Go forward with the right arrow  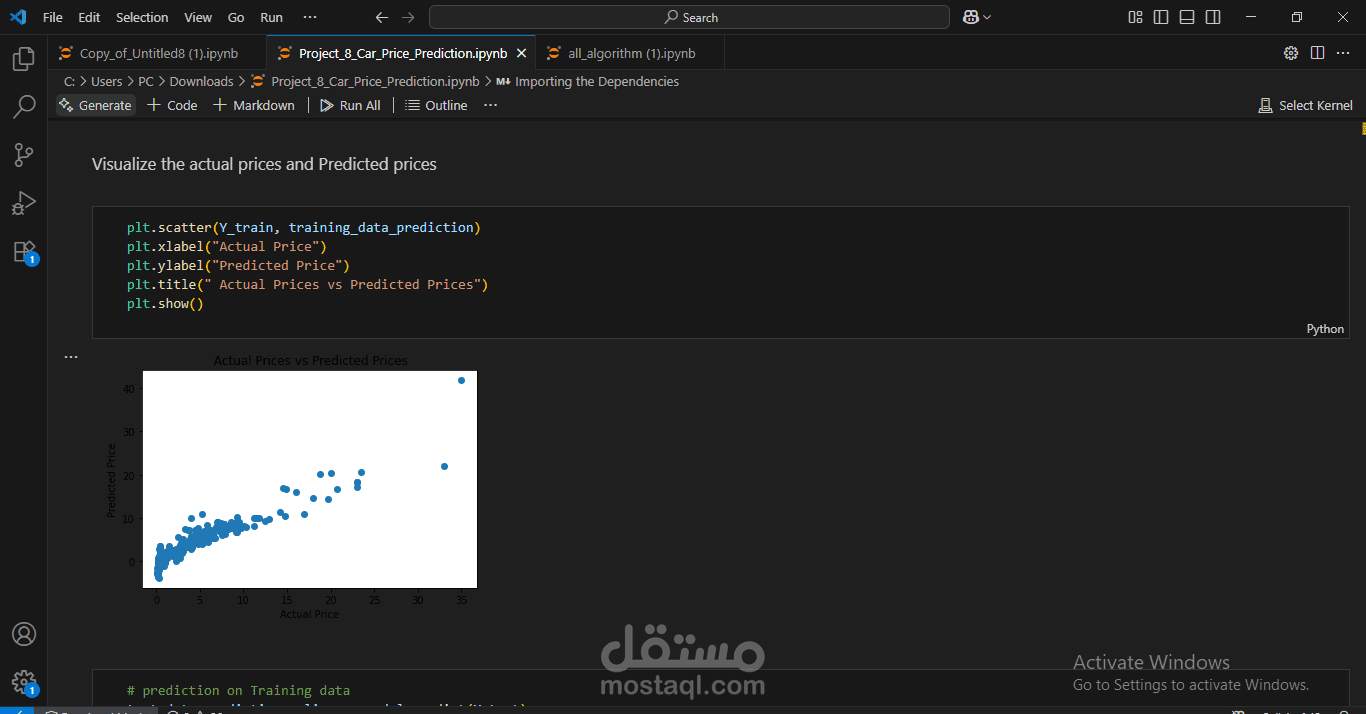[x=408, y=17]
